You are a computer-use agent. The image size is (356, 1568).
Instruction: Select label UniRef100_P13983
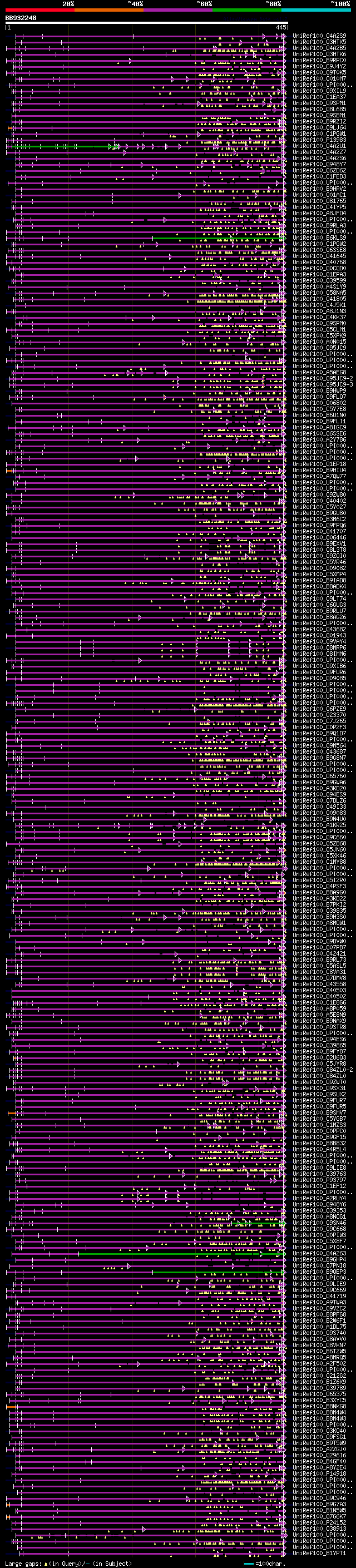(319, 140)
